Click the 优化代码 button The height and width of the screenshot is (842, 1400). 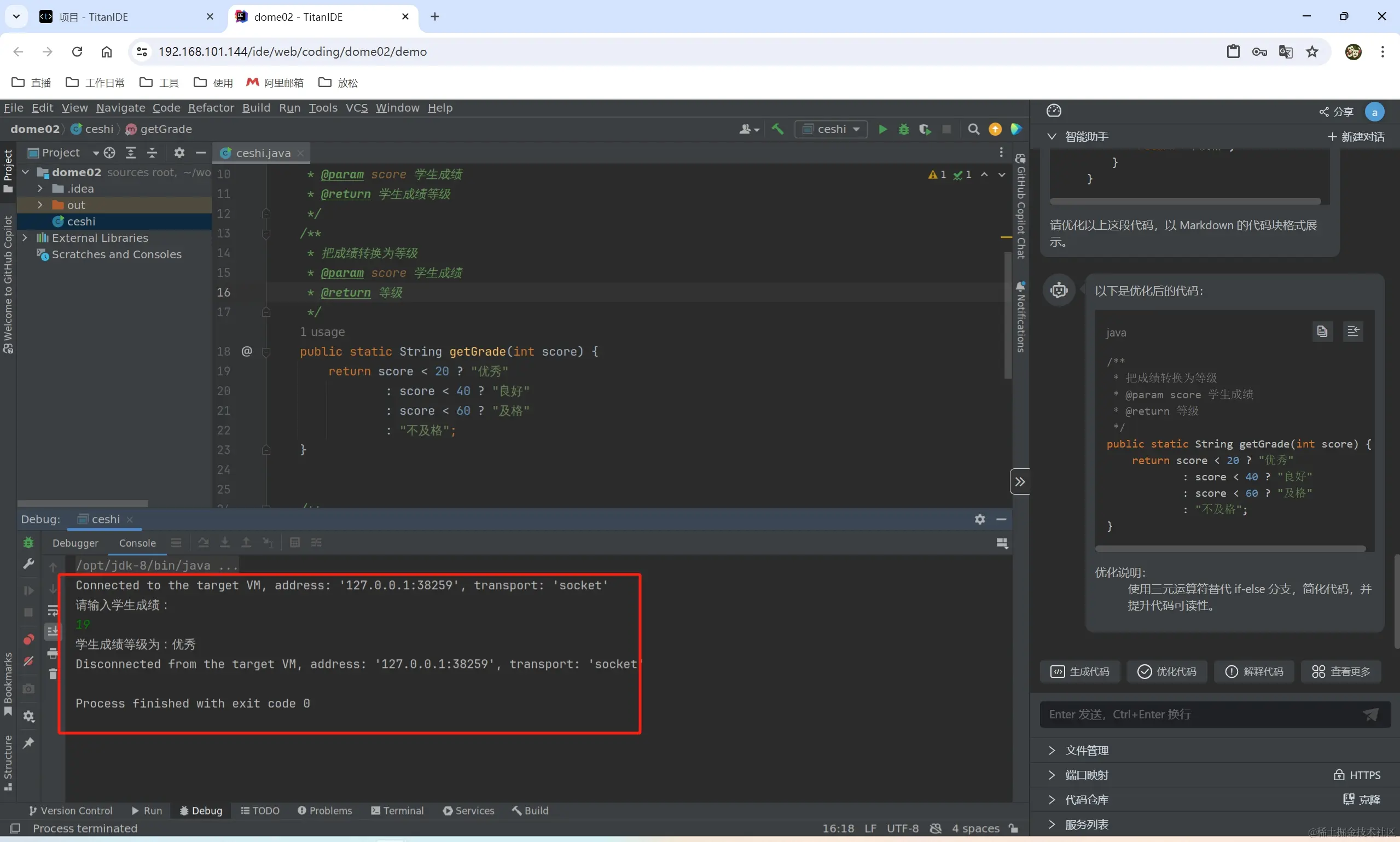coord(1167,672)
